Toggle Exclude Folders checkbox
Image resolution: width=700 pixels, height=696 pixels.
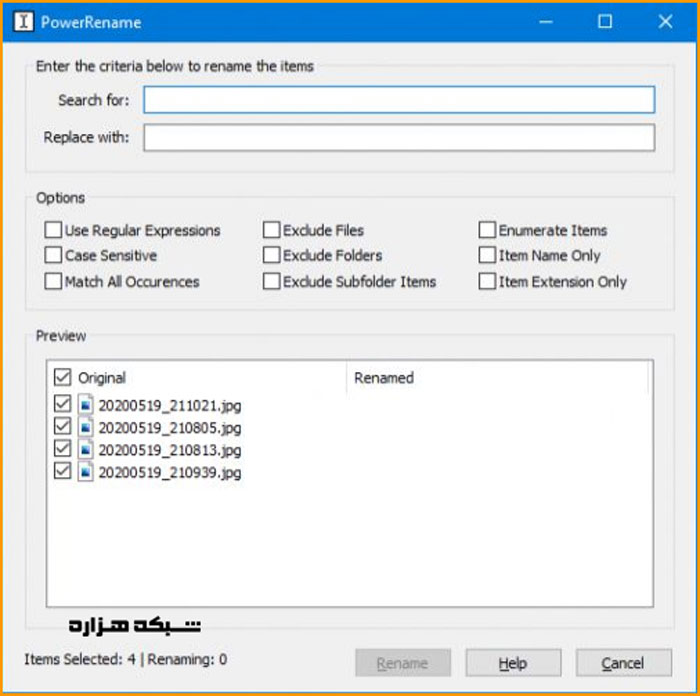coord(271,255)
